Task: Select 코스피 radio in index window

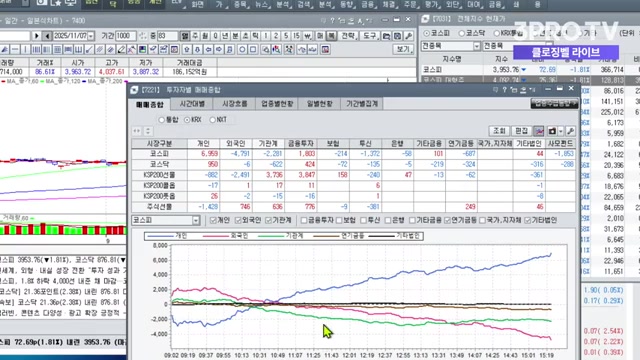Action: (427, 33)
